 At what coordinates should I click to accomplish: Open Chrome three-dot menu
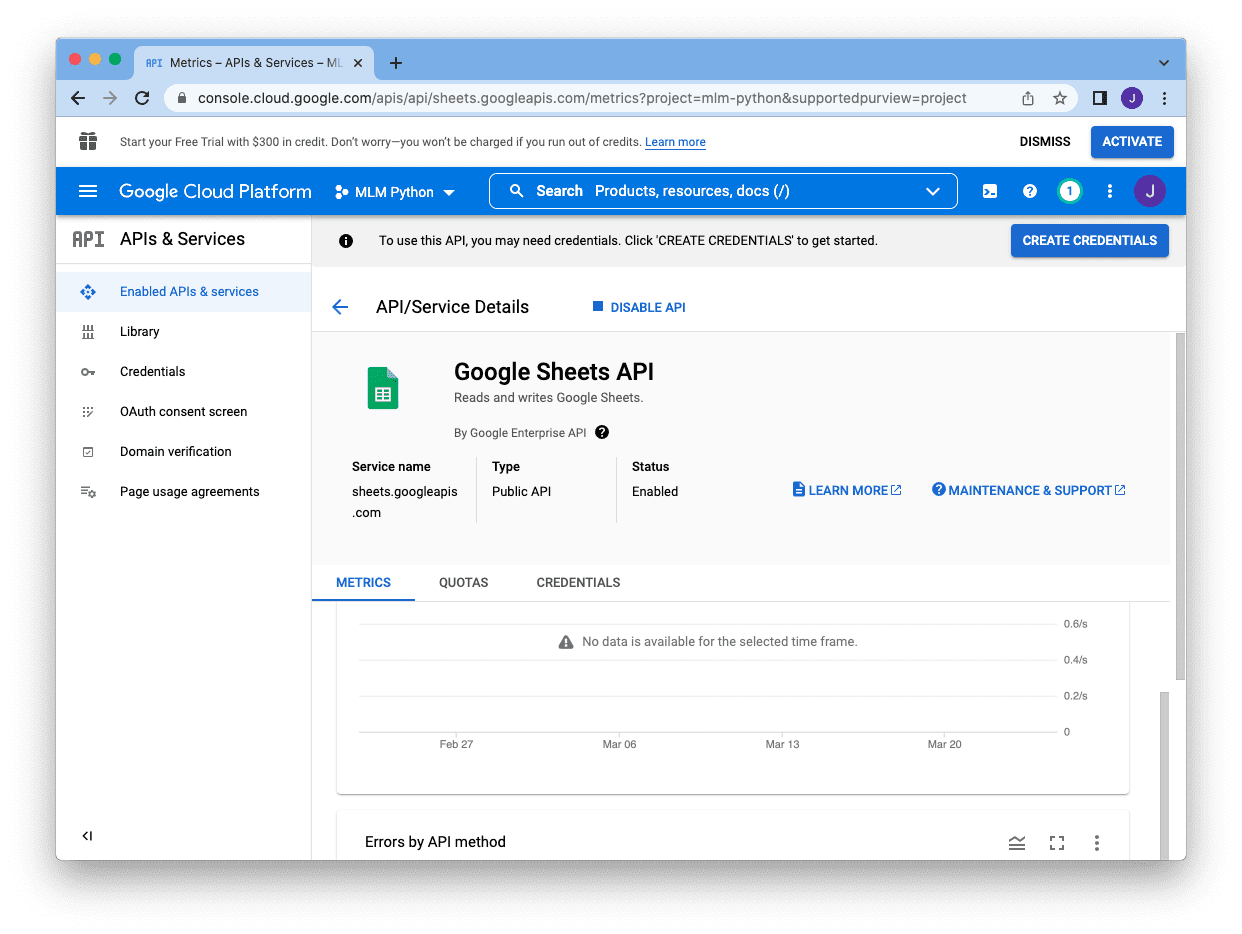coord(1164,98)
